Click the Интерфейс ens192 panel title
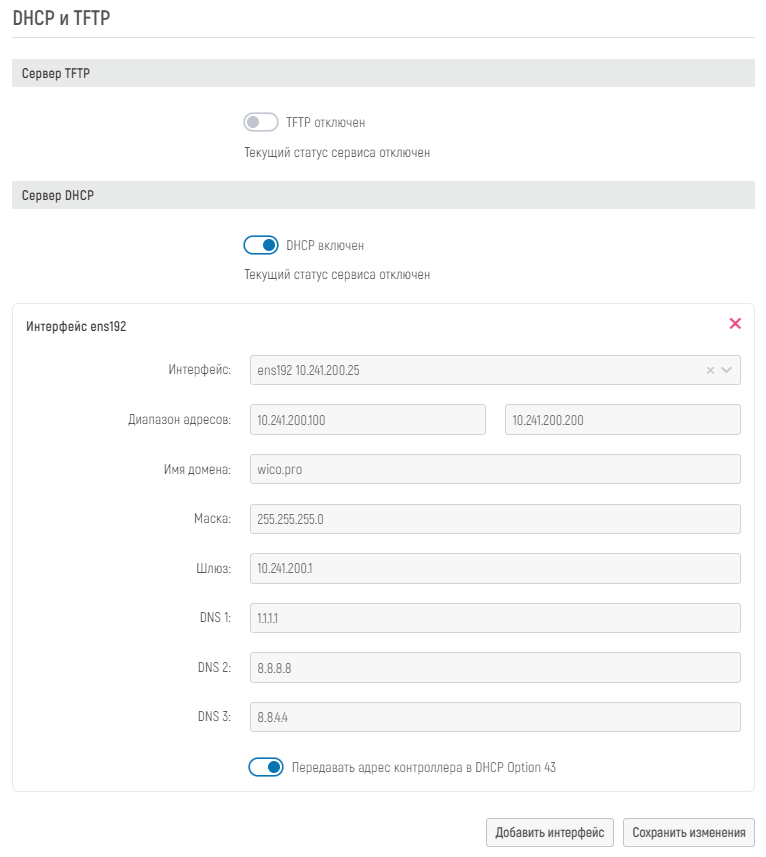The height and width of the screenshot is (857, 766). 76,326
